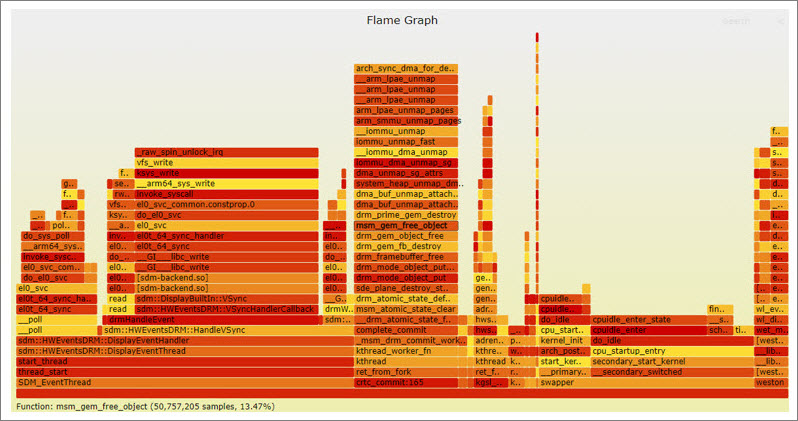Click the __drm_atomic_state_f.. frame
Viewport: 798px width, 421px height.
coord(406,320)
